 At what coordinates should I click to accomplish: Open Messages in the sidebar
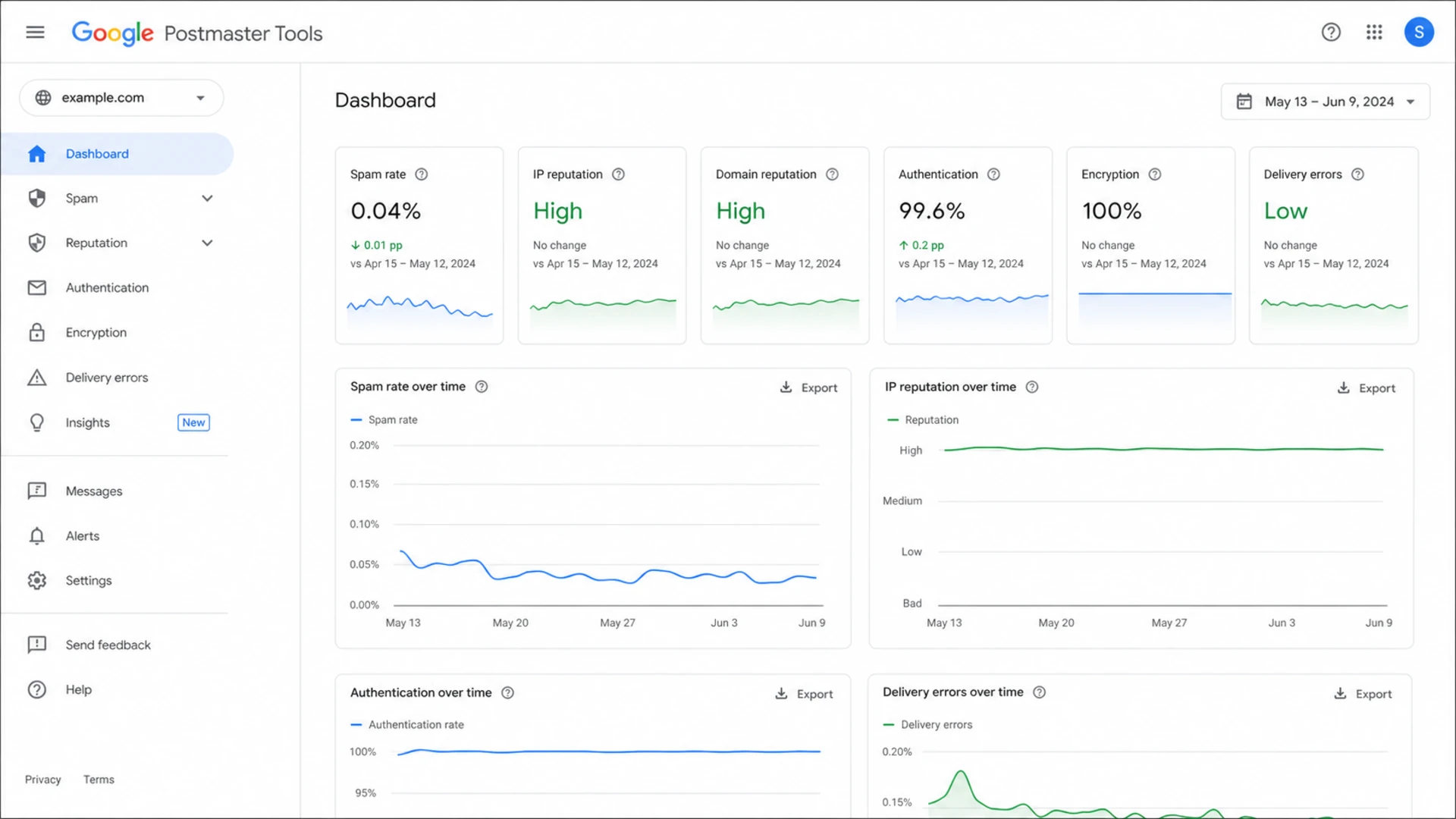click(x=118, y=491)
